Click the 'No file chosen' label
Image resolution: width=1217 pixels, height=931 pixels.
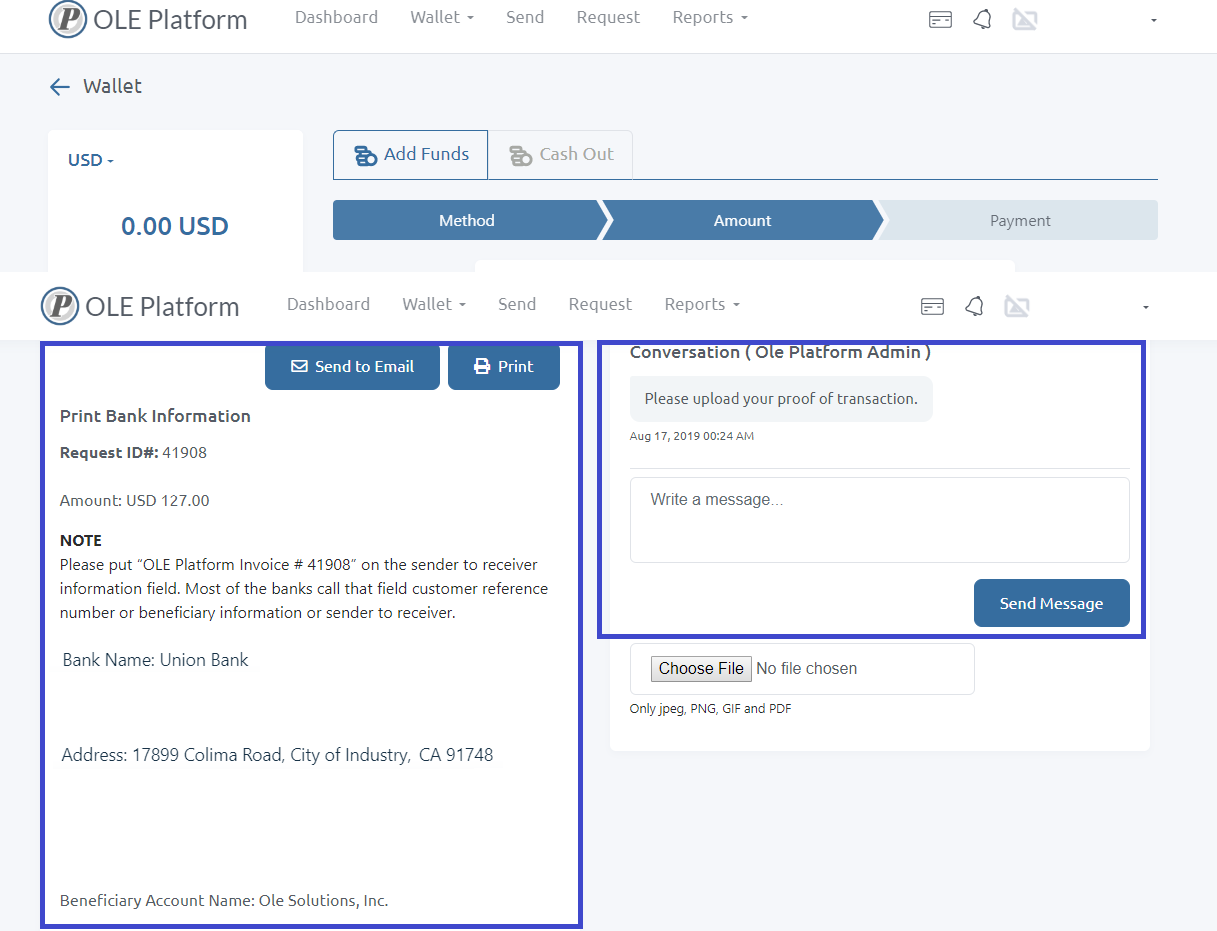pos(807,668)
